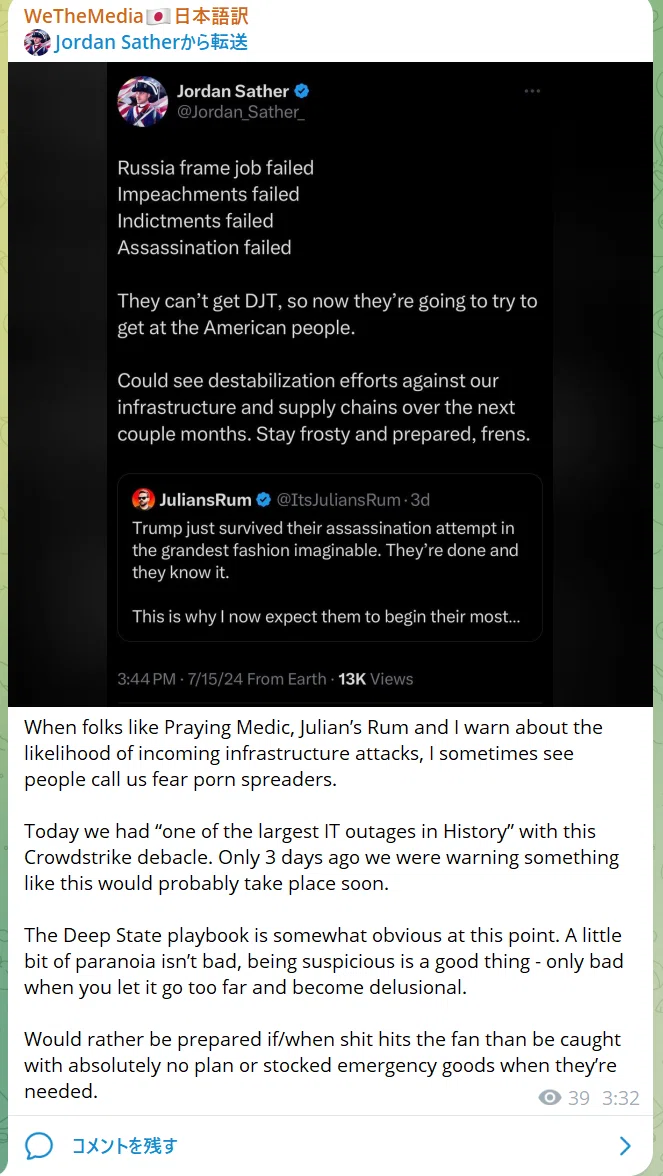This screenshot has width=663, height=1176.
Task: Click the small forwarded-from Jordan Sather avatar
Action: coord(37,43)
